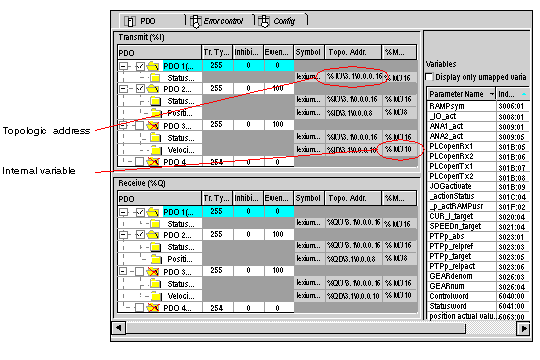Click crossed-out Receive PDO 4 folder icon

153,308
